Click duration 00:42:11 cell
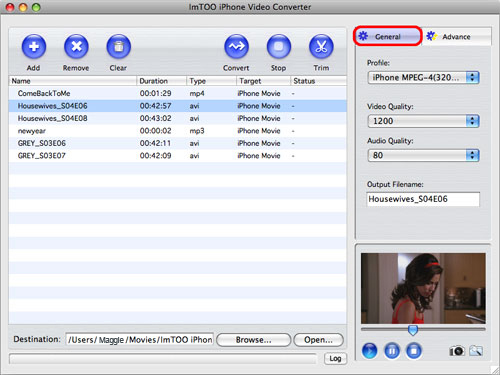Viewport: 500px width, 375px height. [x=155, y=143]
